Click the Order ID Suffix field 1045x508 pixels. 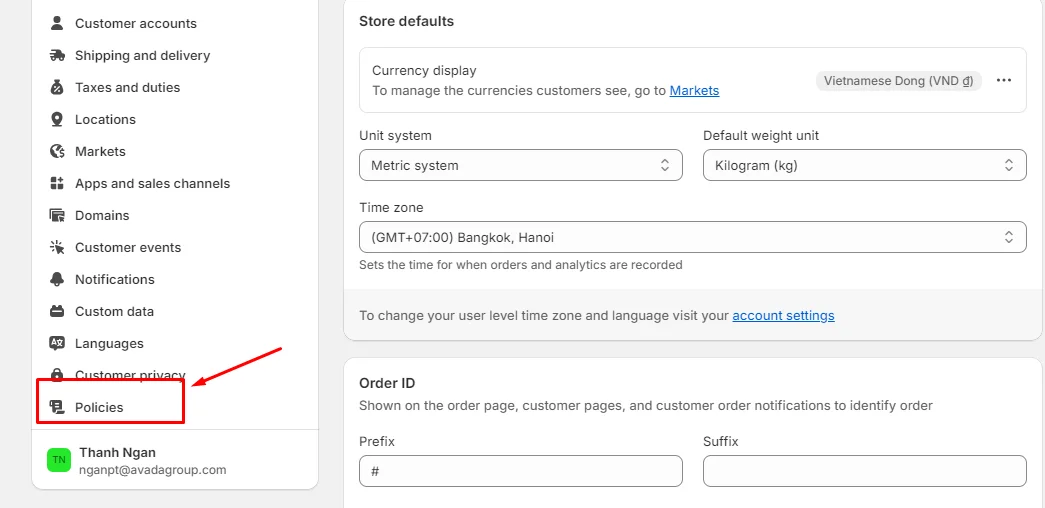pos(864,471)
